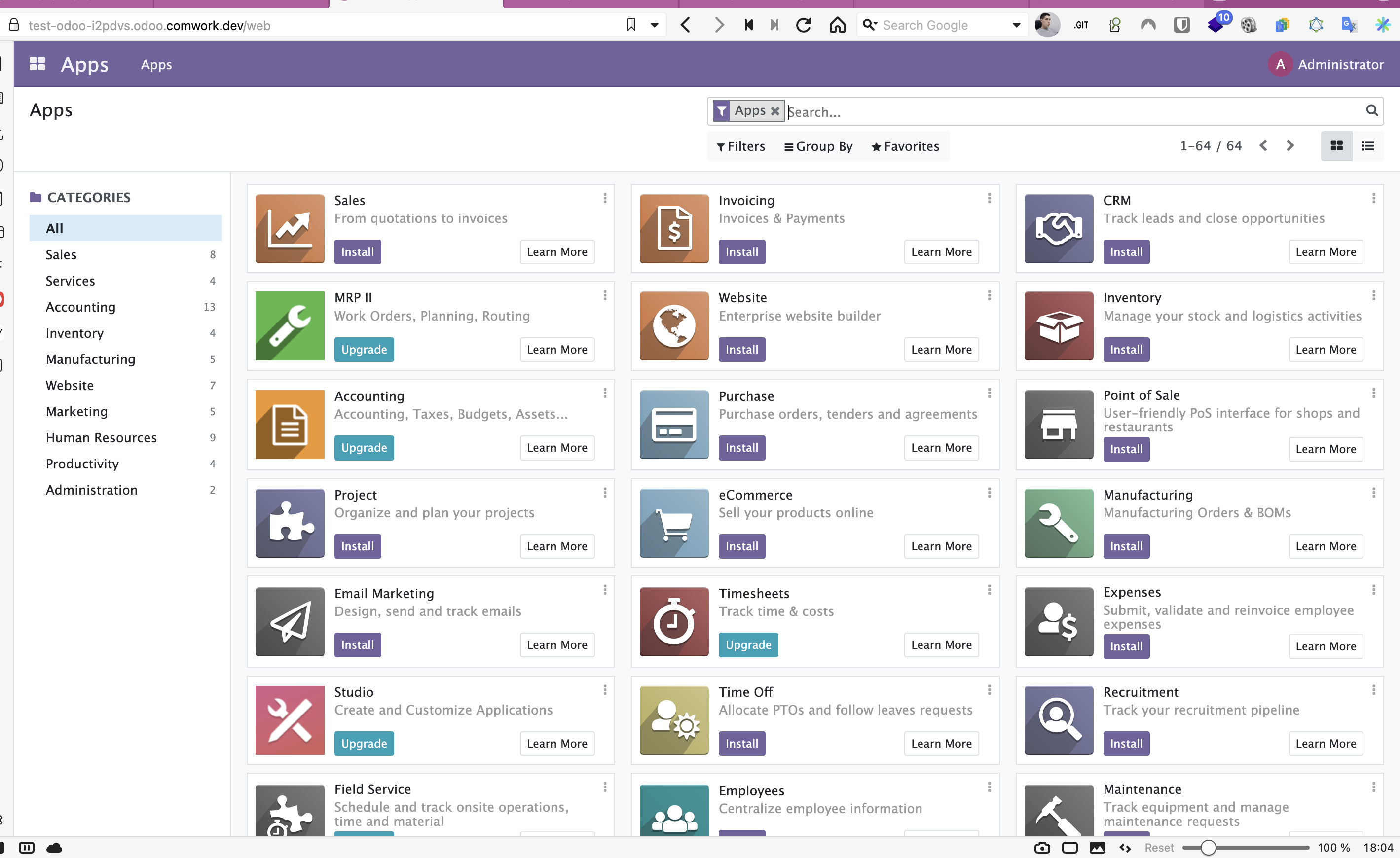Click the Manufacturing wrench app icon
1400x858 pixels.
point(1059,523)
